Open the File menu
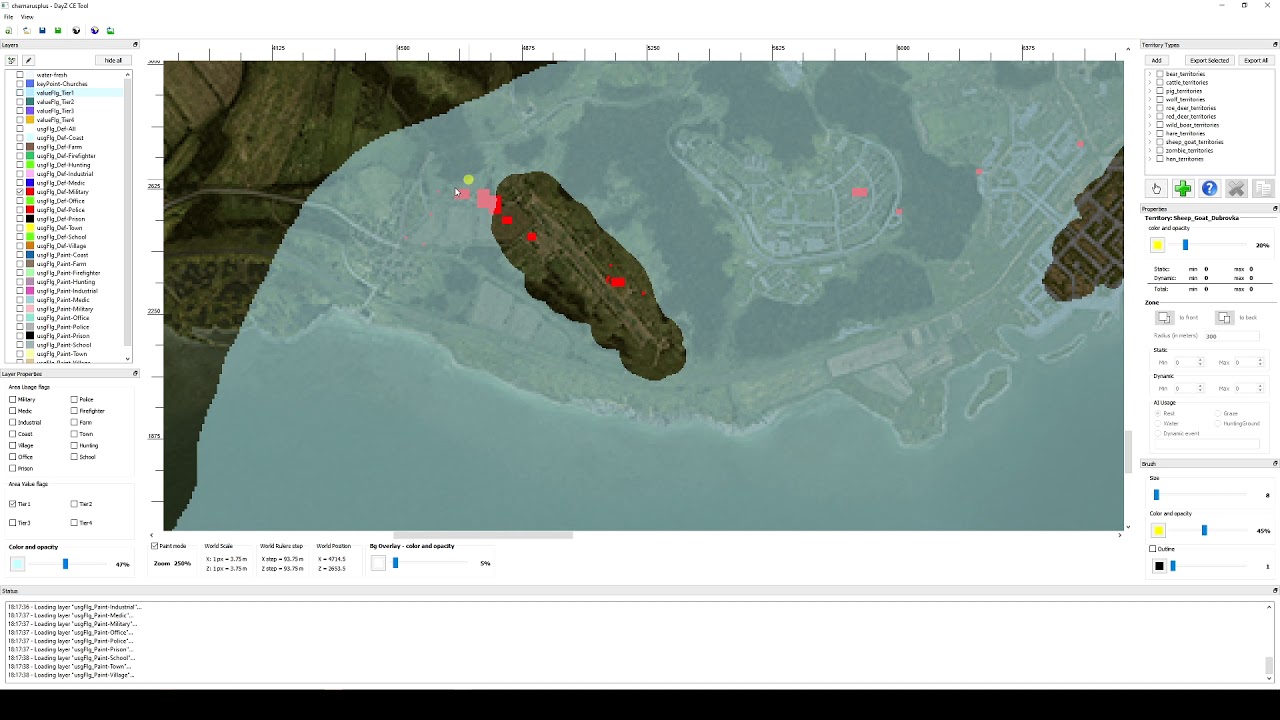This screenshot has height=720, width=1280. [x=8, y=17]
